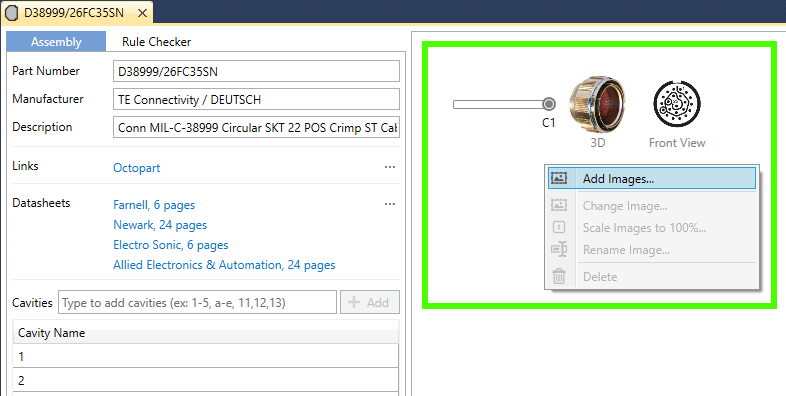Focus the cavities entry field
This screenshot has height=396, width=786.
click(197, 302)
